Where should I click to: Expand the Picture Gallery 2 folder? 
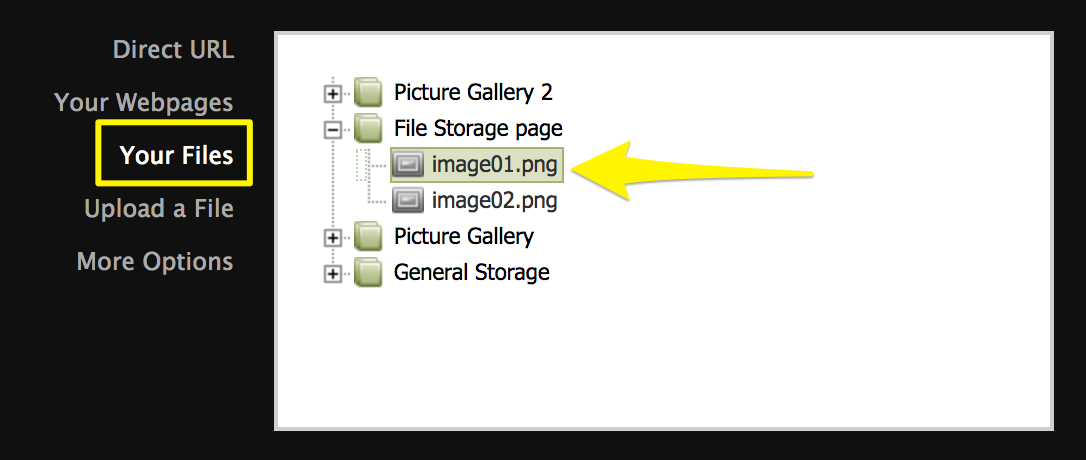pos(333,94)
